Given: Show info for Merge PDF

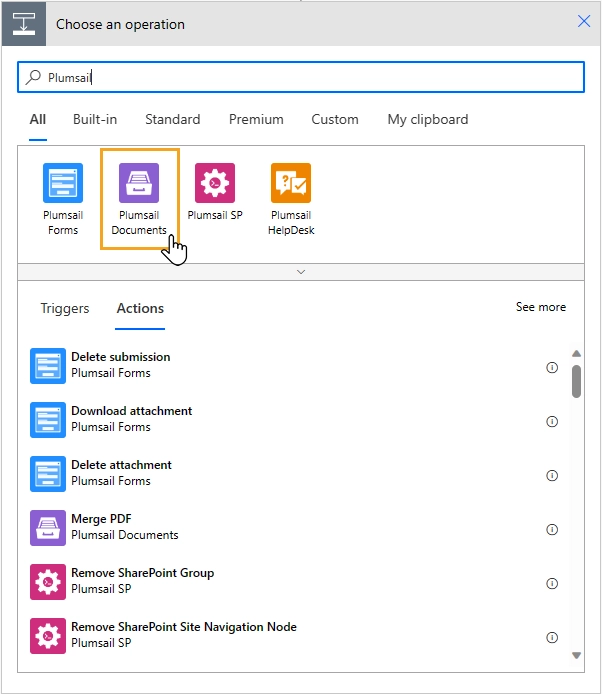Looking at the screenshot, I should point(552,529).
